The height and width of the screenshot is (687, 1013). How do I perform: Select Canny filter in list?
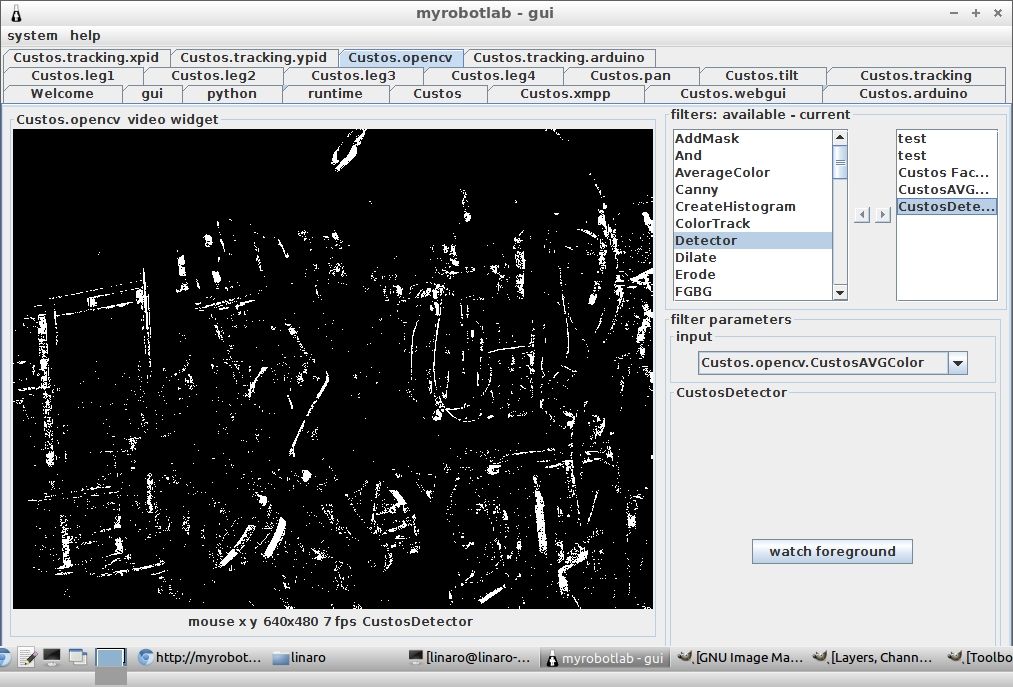tap(753, 189)
